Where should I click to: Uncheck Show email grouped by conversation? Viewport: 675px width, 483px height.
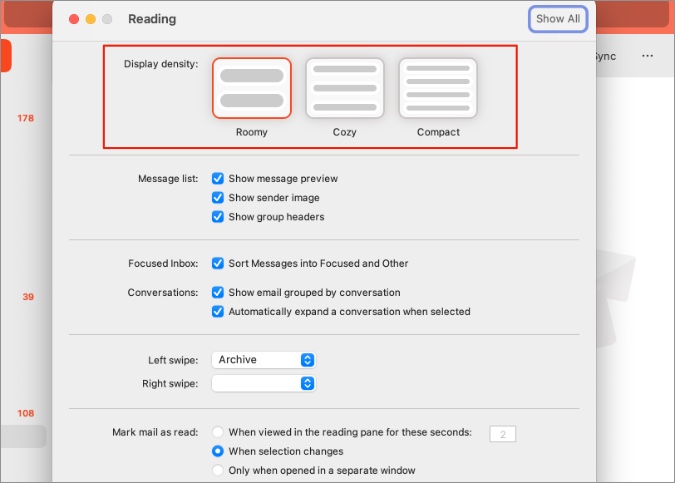[x=218, y=292]
